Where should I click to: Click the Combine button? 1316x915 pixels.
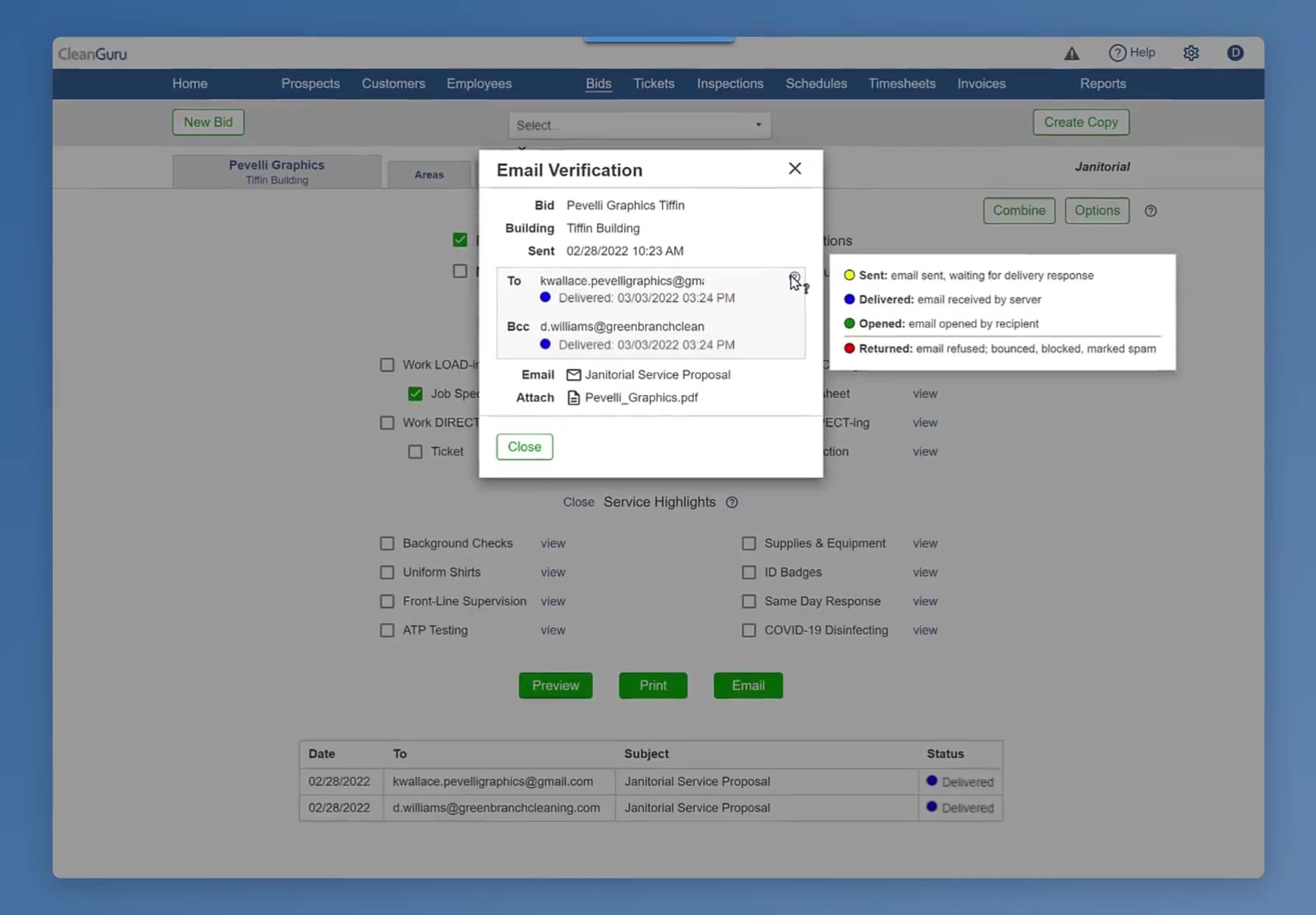coord(1019,211)
